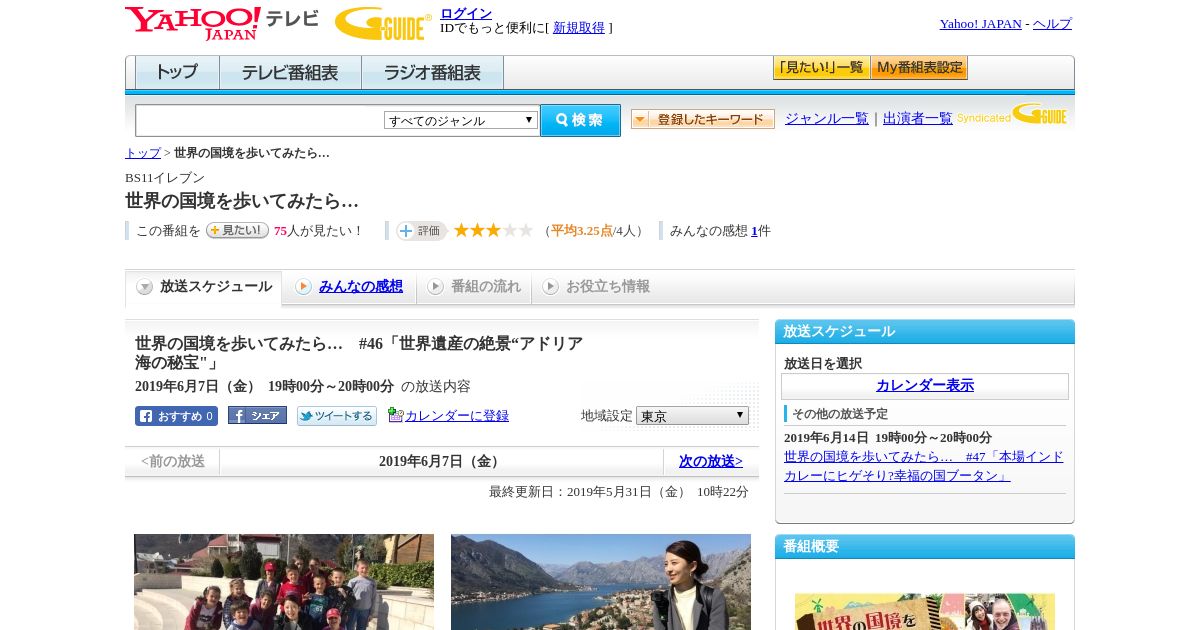Select the トップ navigation tab
This screenshot has width=1200, height=630.
[177, 72]
